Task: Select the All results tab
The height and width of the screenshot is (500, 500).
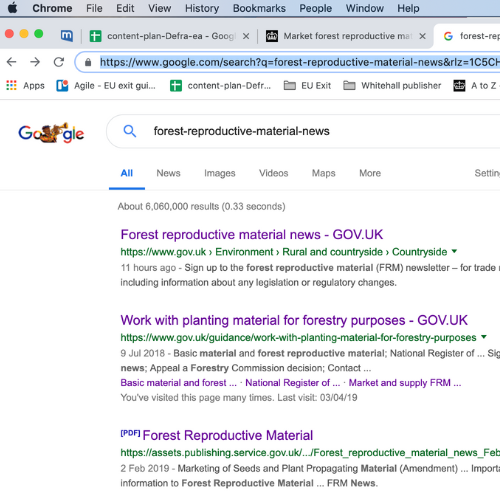Action: click(127, 173)
